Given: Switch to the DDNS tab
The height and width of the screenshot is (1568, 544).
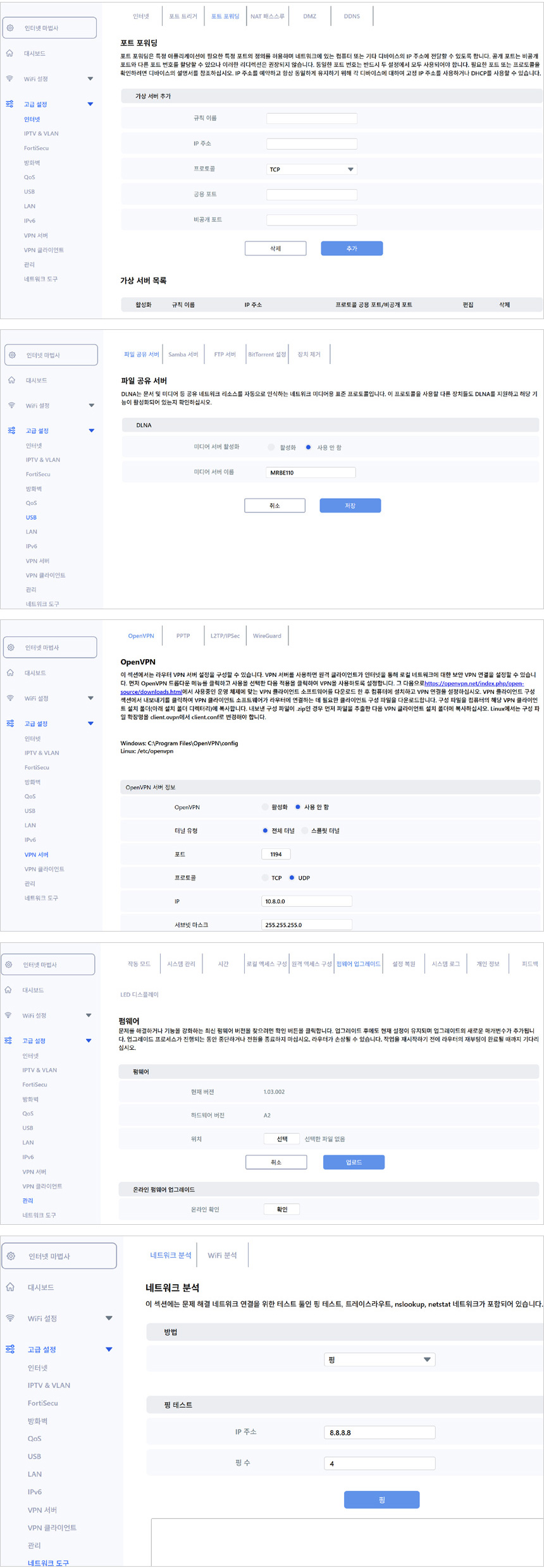Looking at the screenshot, I should point(352,16).
